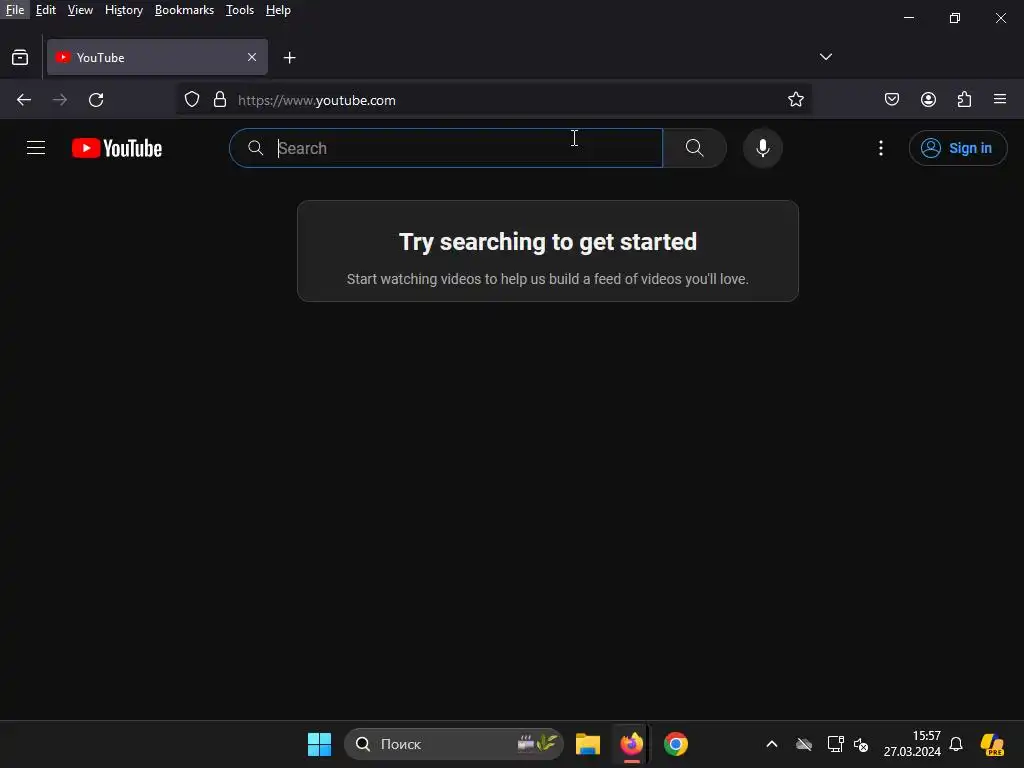Image resolution: width=1024 pixels, height=768 pixels.
Task: Restore down the Firefox window
Action: point(955,18)
